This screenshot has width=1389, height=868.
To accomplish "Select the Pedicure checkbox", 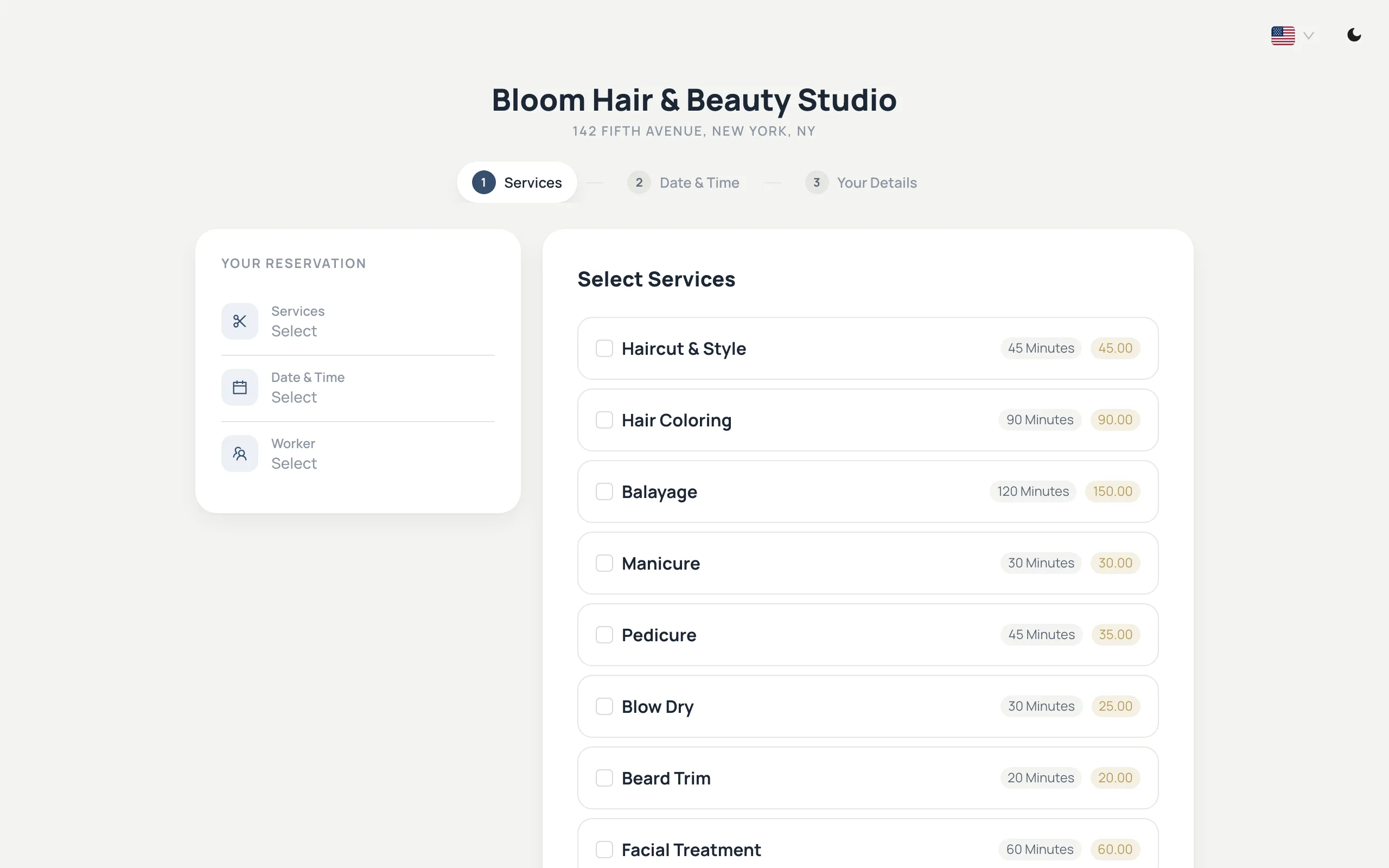I will (x=604, y=635).
